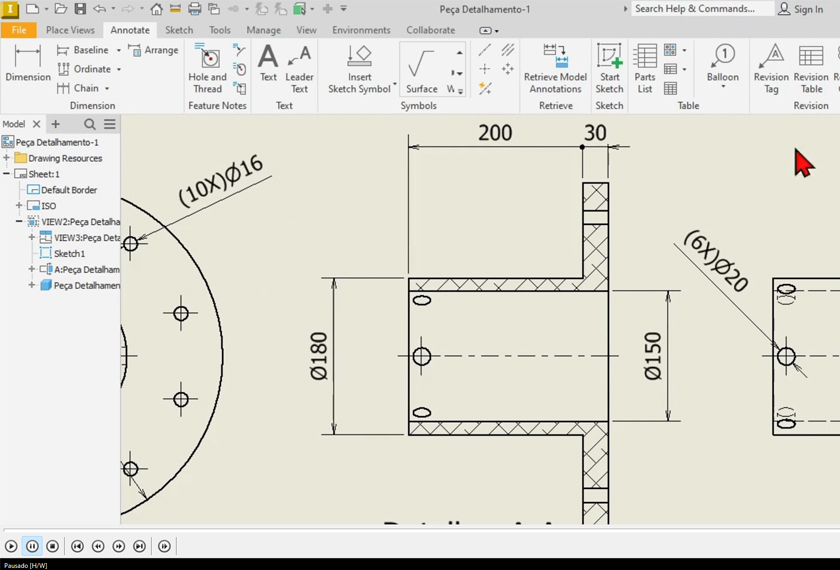Choose the Leader Text tool
840x570 pixels.
coord(299,68)
